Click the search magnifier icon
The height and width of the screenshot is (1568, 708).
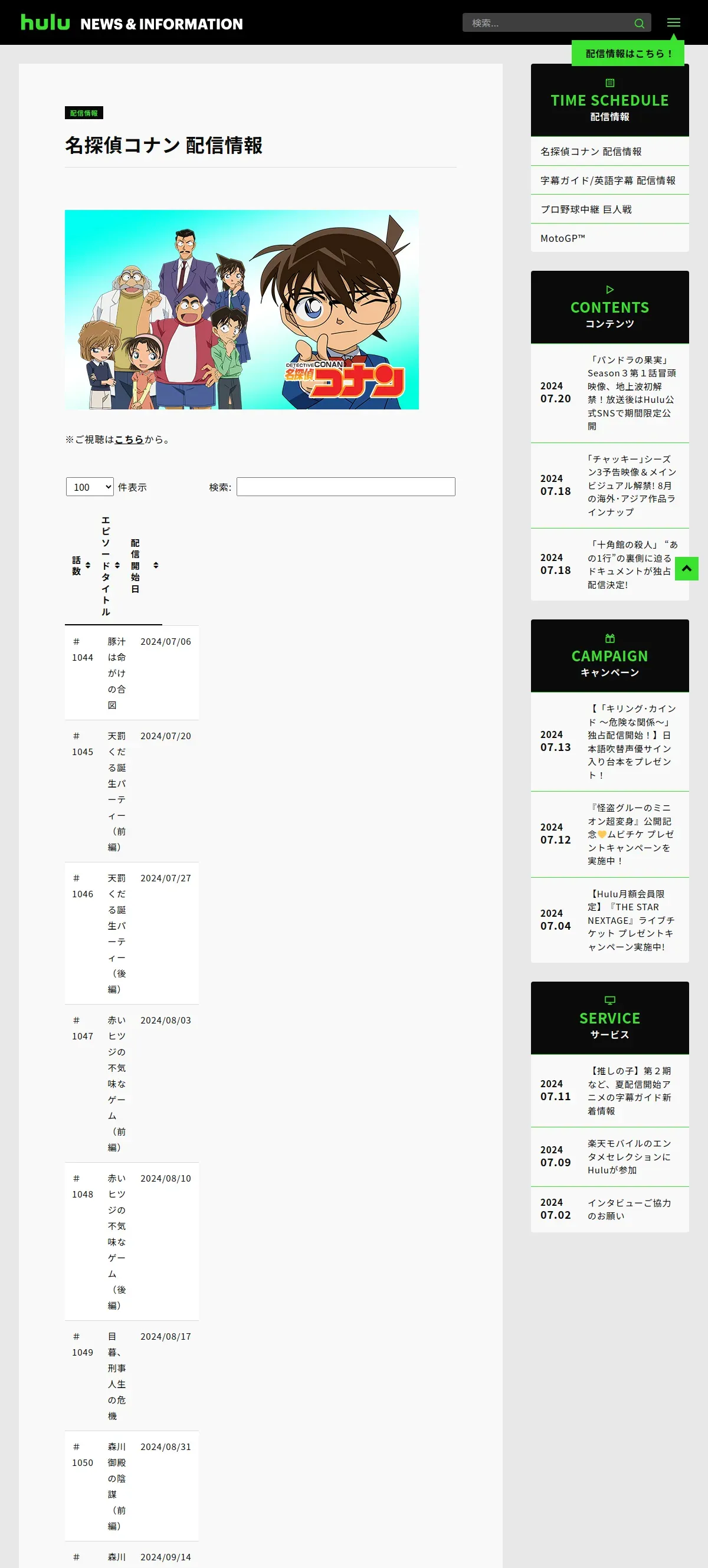pyautogui.click(x=638, y=23)
